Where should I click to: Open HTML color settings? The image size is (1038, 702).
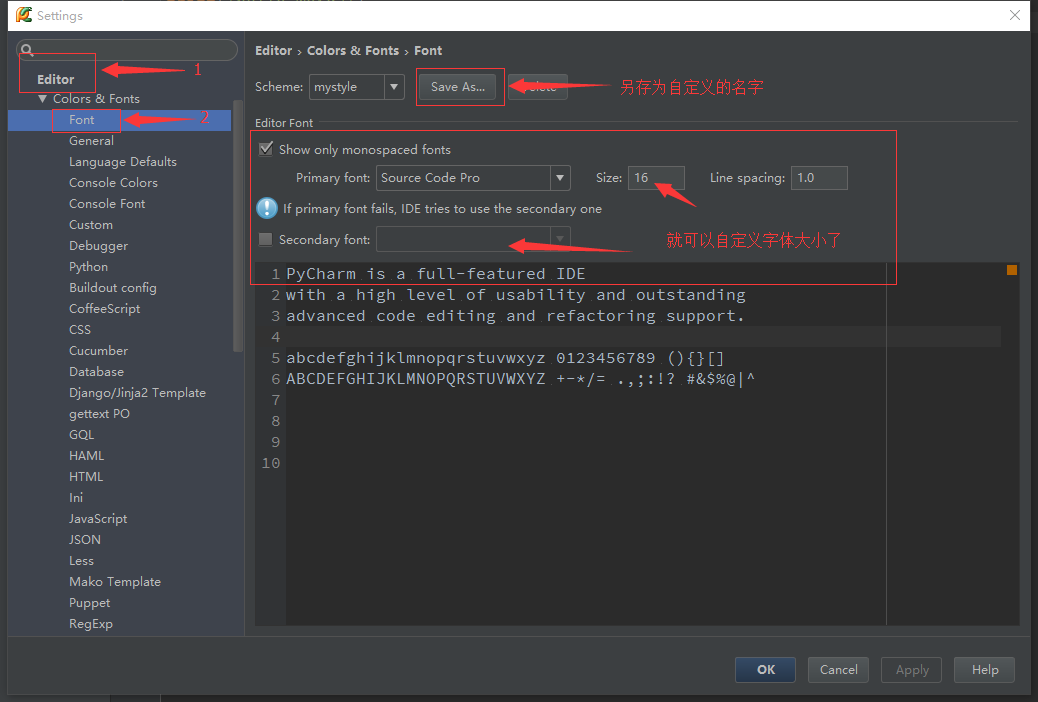coord(85,477)
